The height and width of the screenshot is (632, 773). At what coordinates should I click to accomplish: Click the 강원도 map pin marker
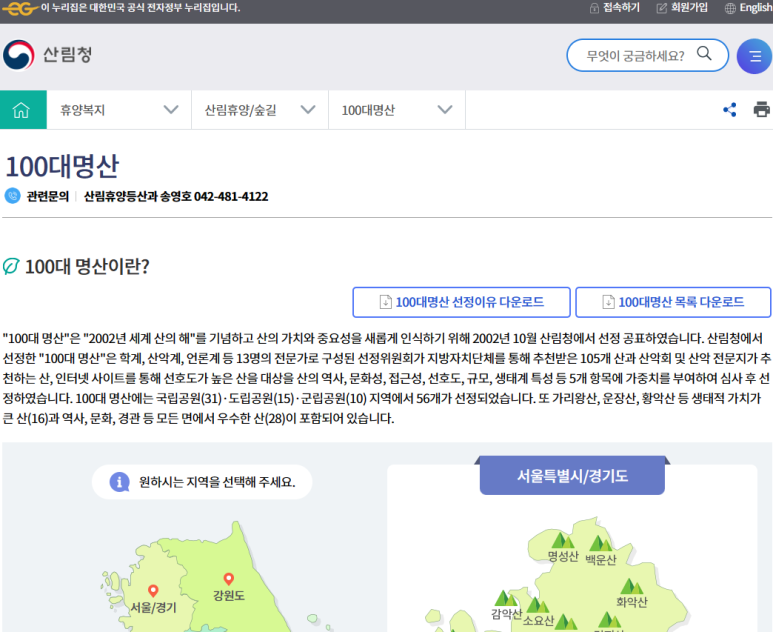(228, 578)
